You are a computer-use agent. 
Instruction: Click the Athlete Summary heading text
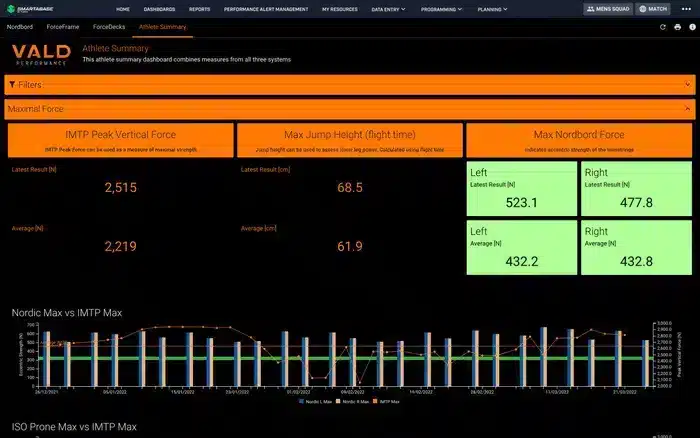click(115, 48)
